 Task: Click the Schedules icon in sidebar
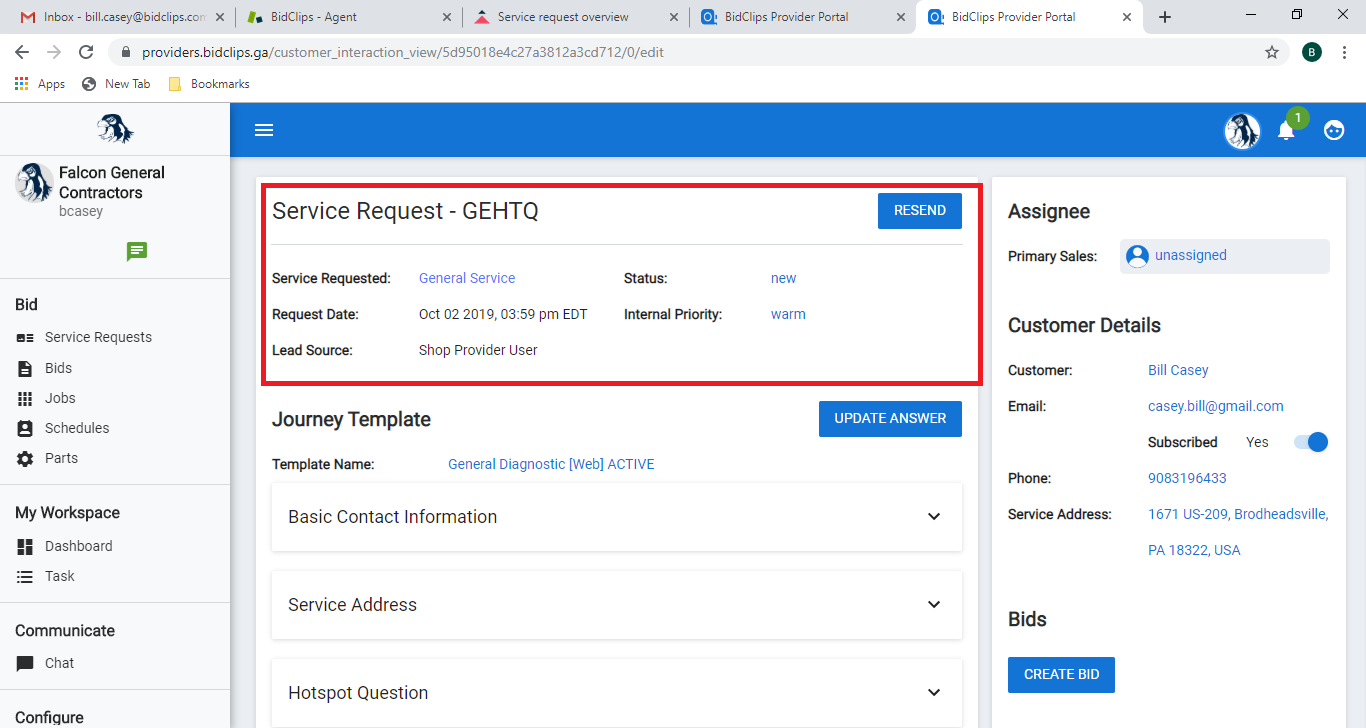(x=25, y=429)
